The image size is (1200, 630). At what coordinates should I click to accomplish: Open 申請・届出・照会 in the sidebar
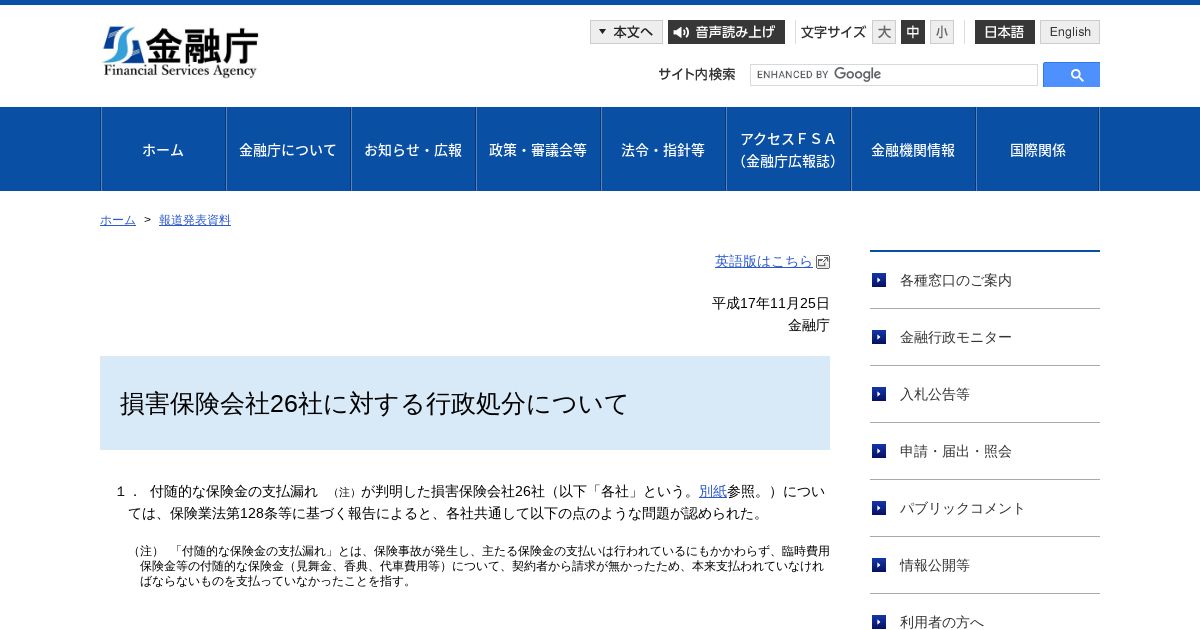(985, 451)
